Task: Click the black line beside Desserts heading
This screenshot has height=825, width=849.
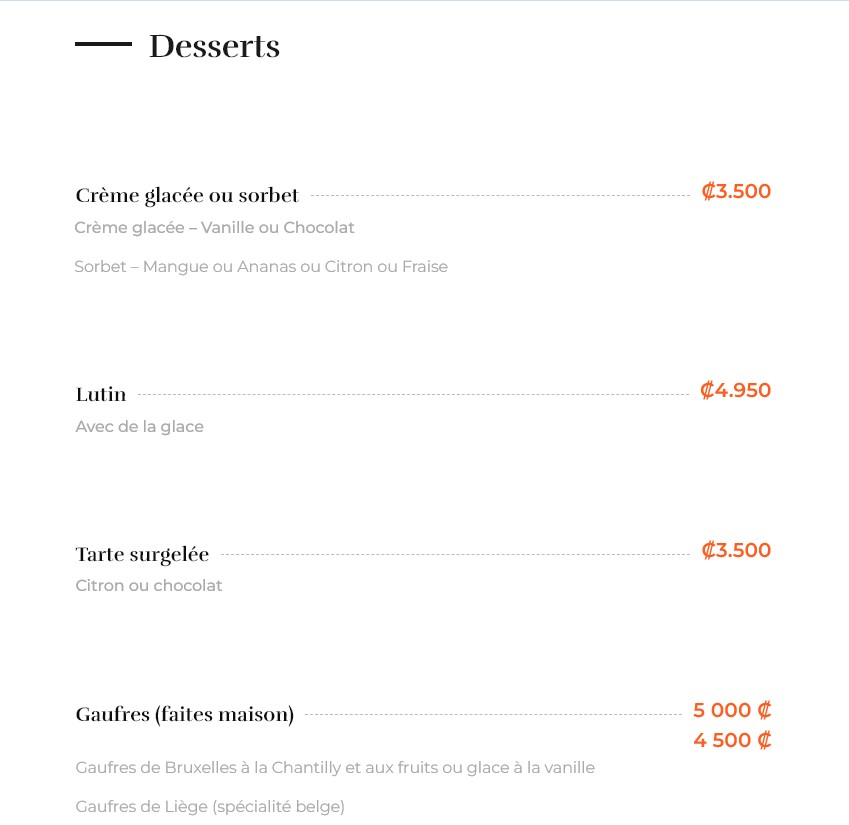Action: [103, 44]
